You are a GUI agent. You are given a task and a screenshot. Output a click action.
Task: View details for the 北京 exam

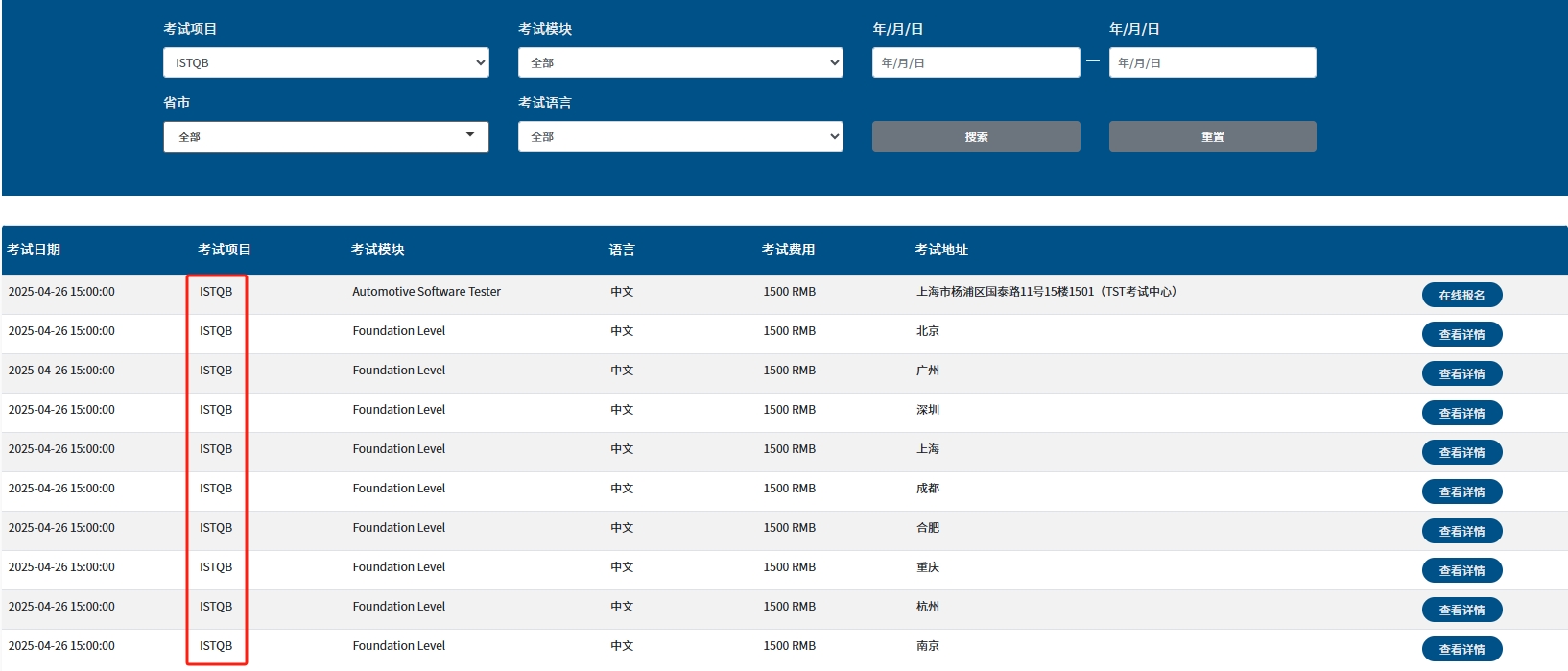(x=1461, y=334)
